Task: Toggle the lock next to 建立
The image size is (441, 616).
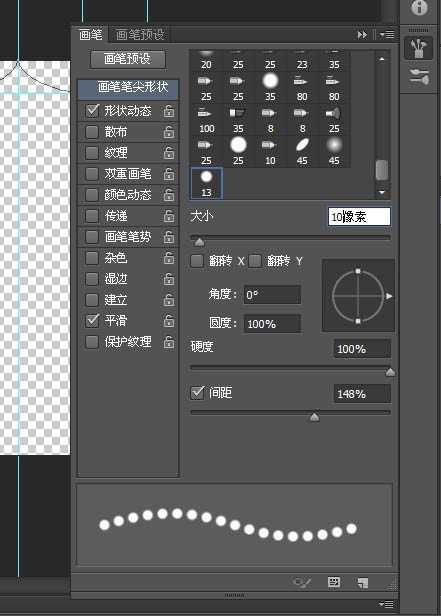Action: 169,300
